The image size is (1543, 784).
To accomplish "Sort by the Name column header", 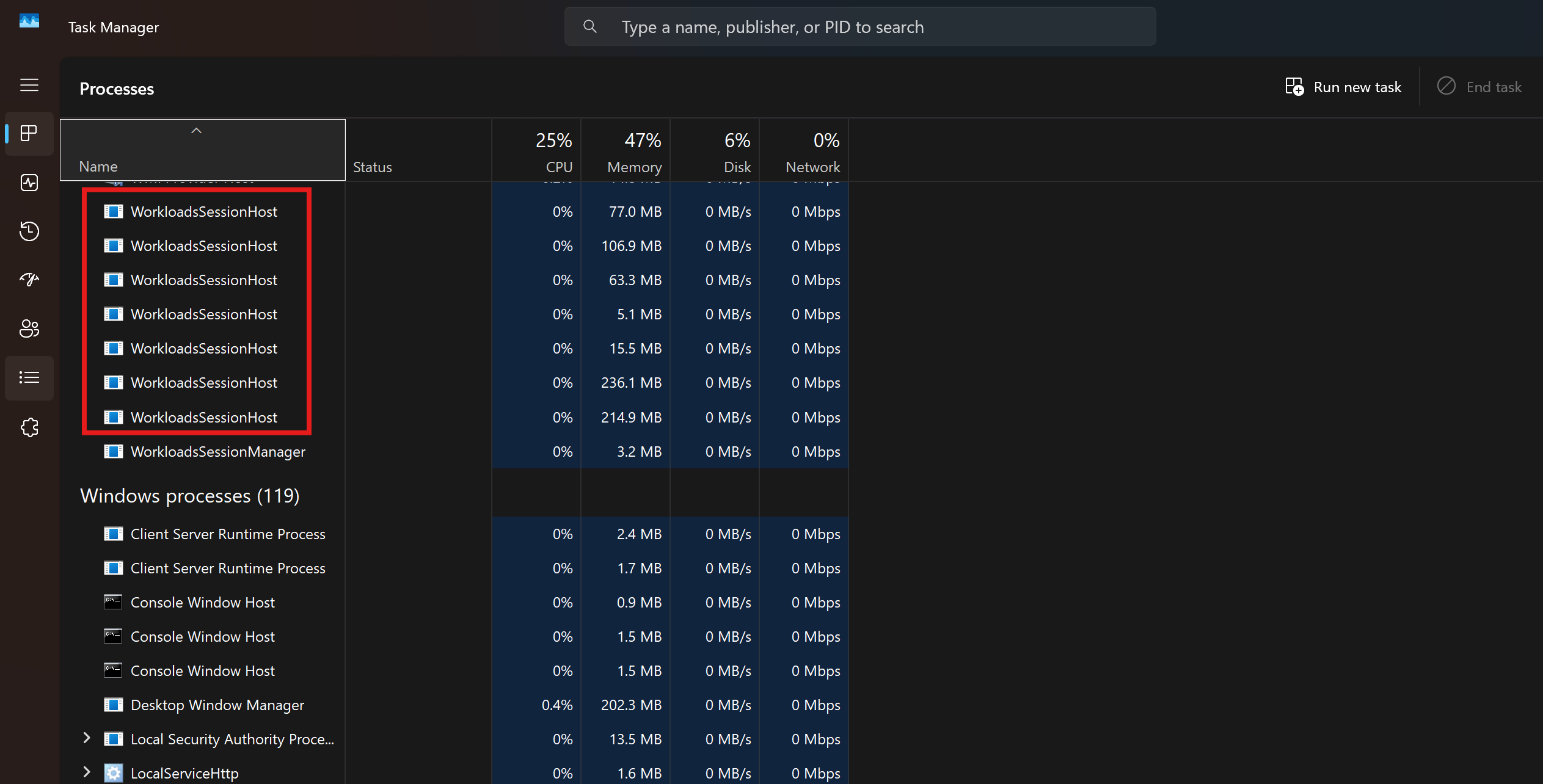I will click(203, 150).
